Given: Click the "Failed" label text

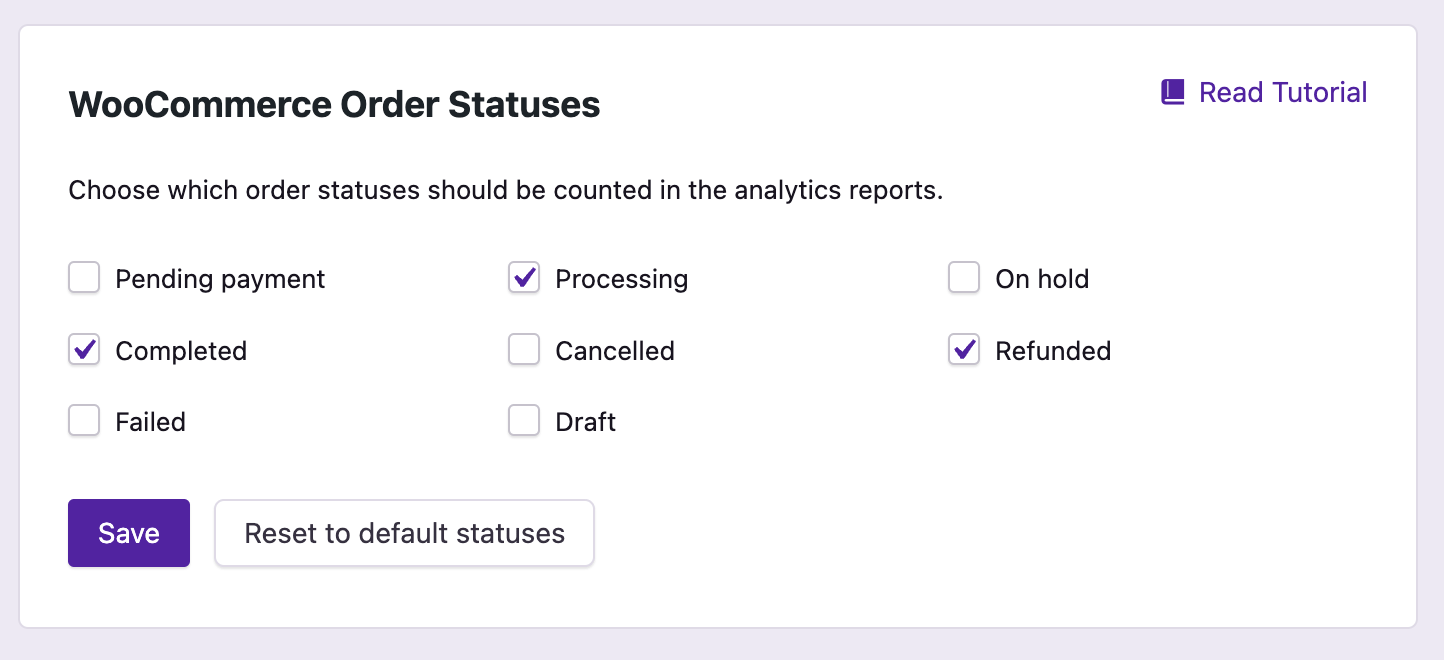Looking at the screenshot, I should pyautogui.click(x=151, y=422).
